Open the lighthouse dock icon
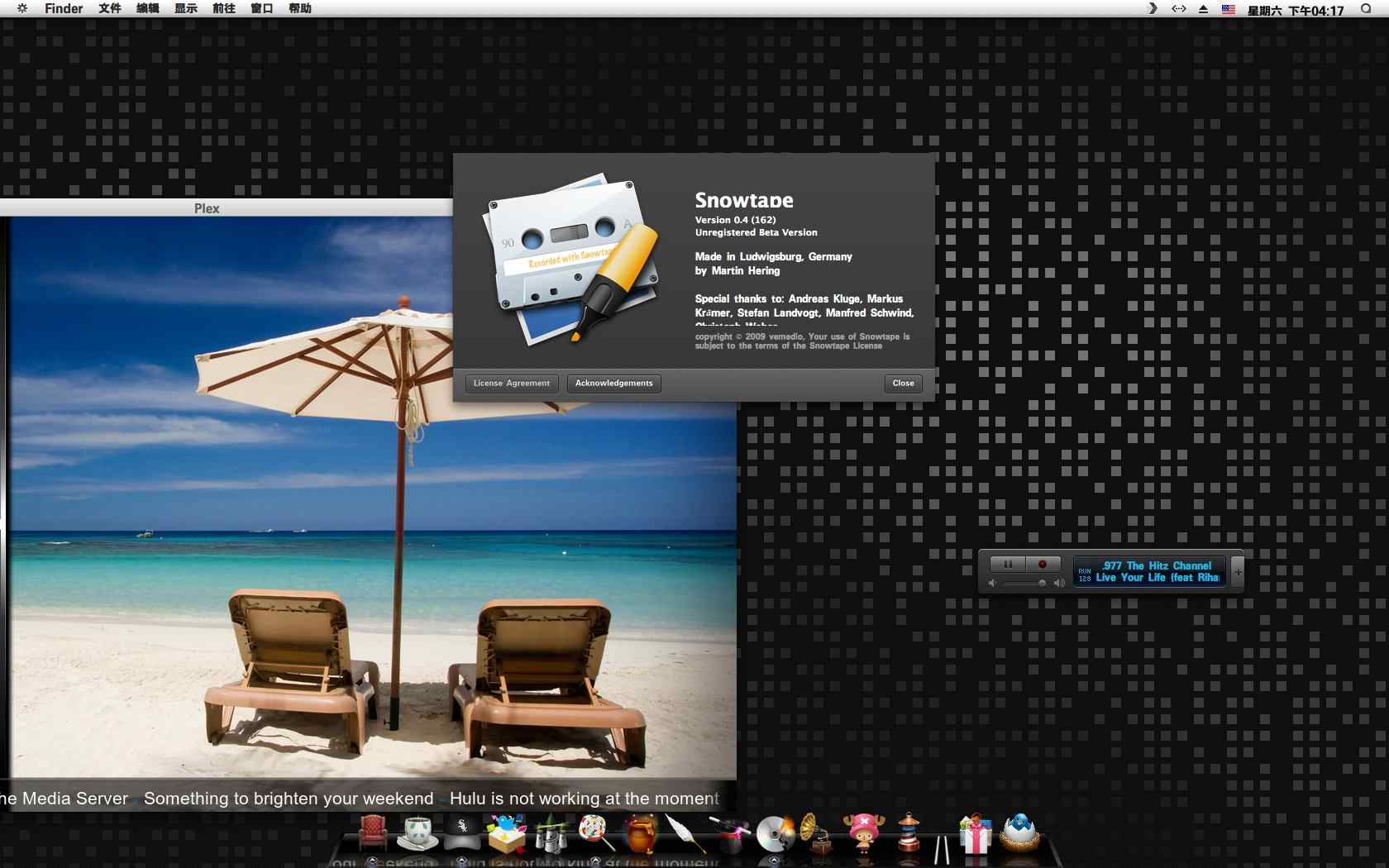1389x868 pixels. pos(909,832)
